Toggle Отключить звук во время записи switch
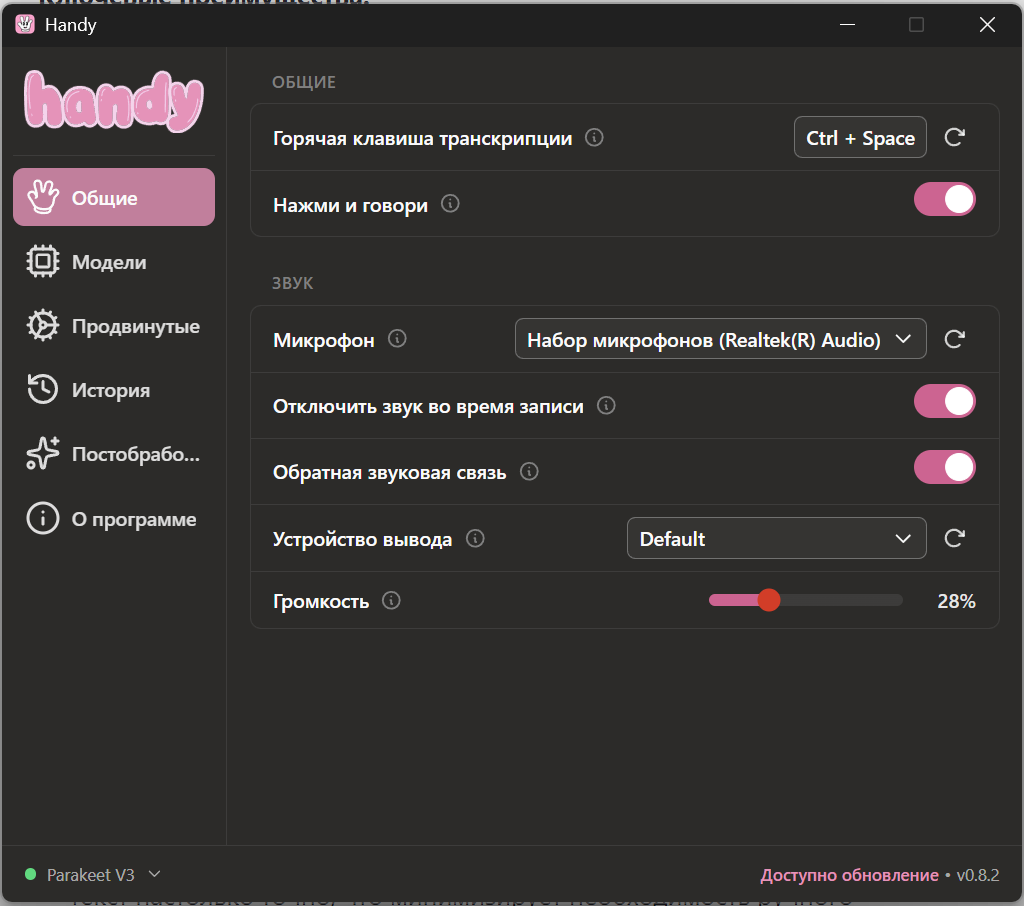Image resolution: width=1024 pixels, height=906 pixels. [944, 401]
